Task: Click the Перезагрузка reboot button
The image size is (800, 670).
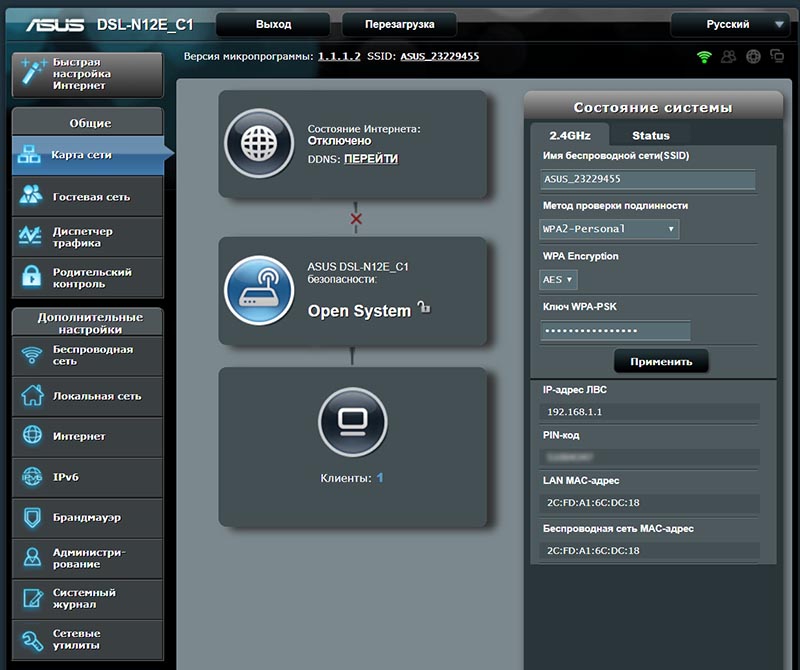Action: (399, 24)
